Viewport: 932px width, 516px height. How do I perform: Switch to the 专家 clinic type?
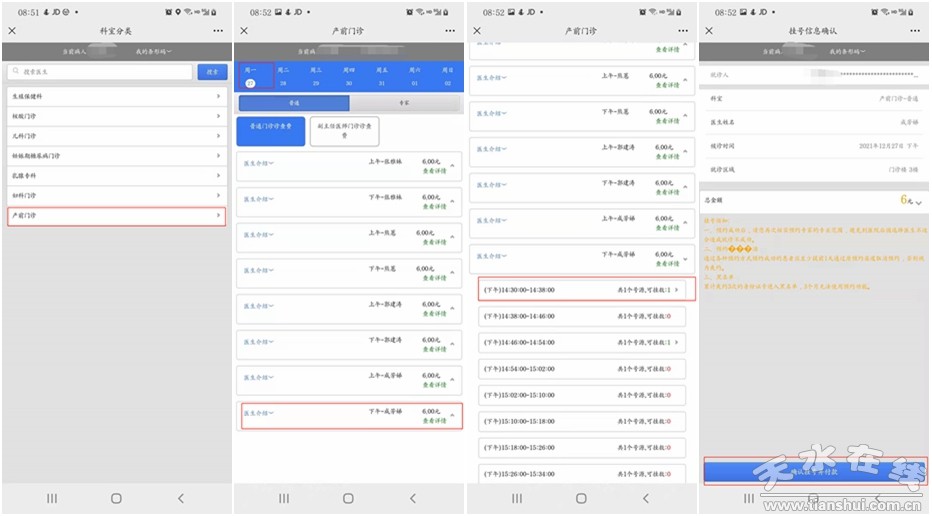405,103
